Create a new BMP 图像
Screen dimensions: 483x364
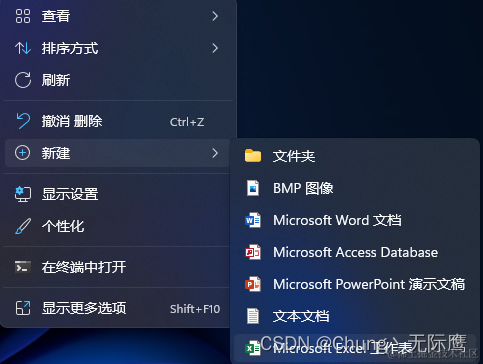355,188
